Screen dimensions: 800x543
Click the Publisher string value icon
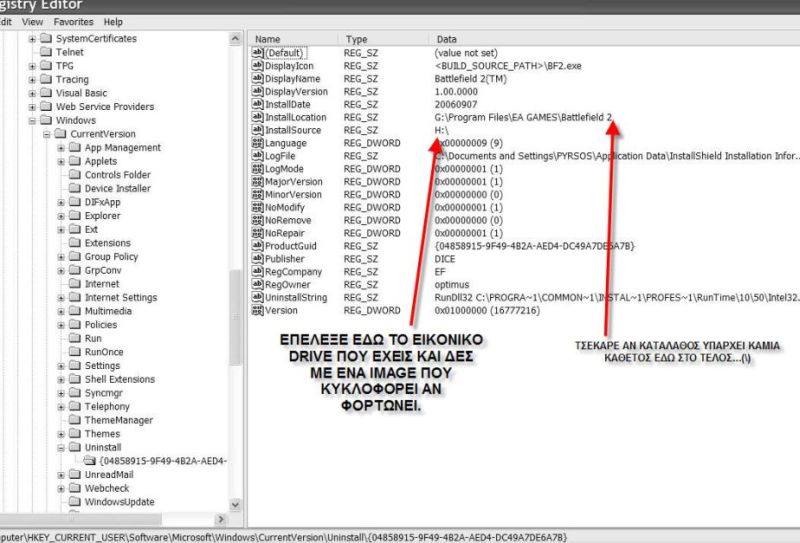[x=258, y=259]
